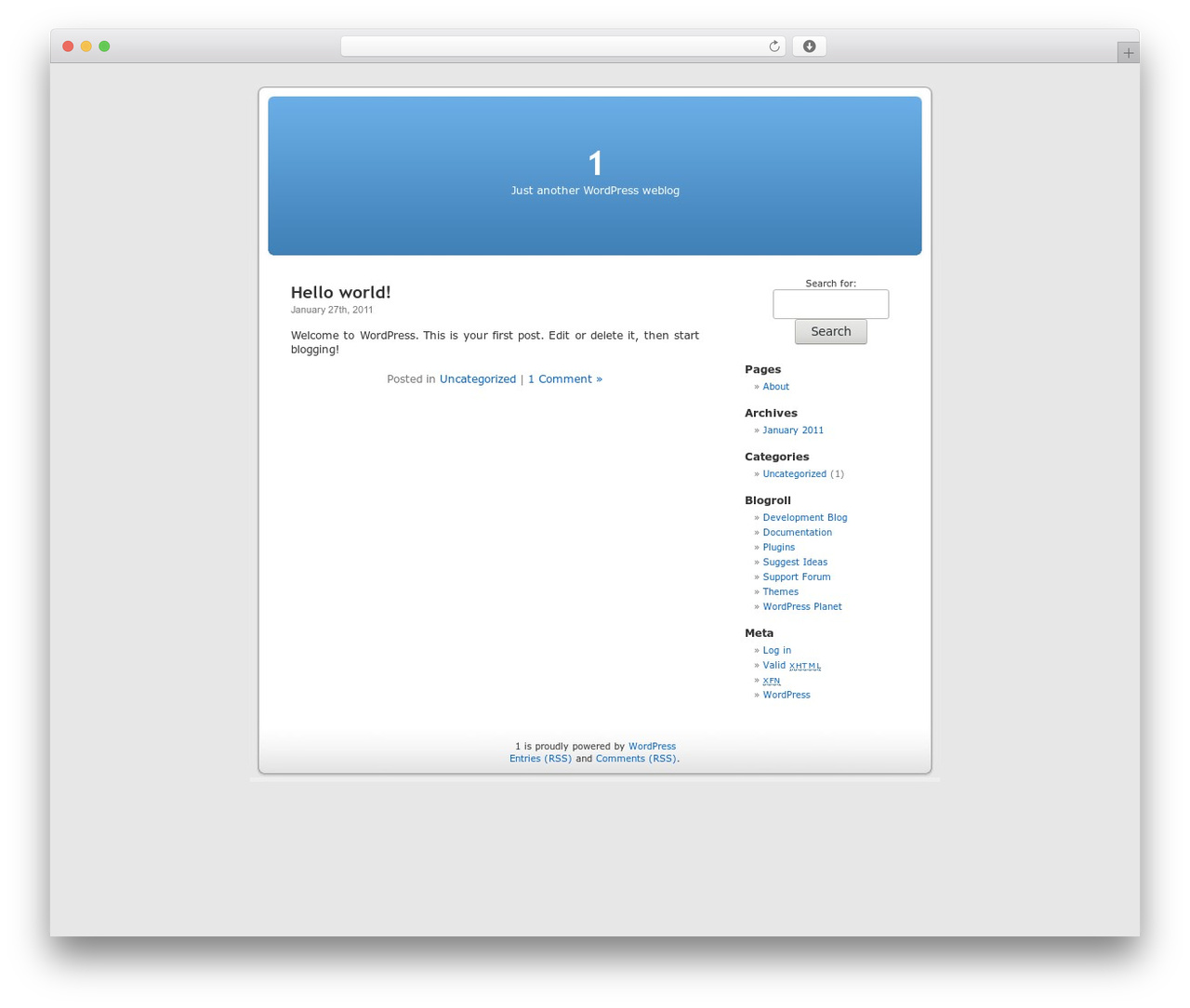
Task: Open the WordPress link under Meta
Action: (x=787, y=696)
